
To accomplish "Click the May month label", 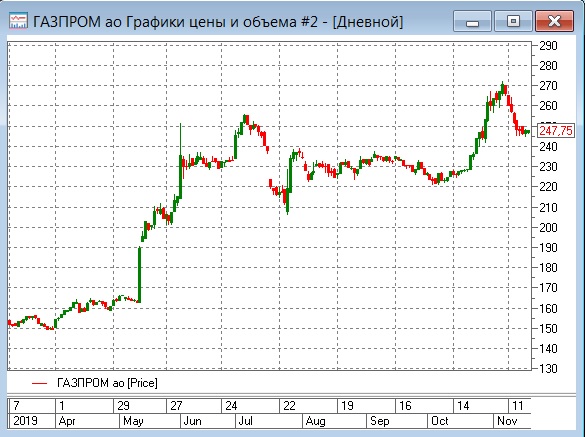I will point(134,421).
